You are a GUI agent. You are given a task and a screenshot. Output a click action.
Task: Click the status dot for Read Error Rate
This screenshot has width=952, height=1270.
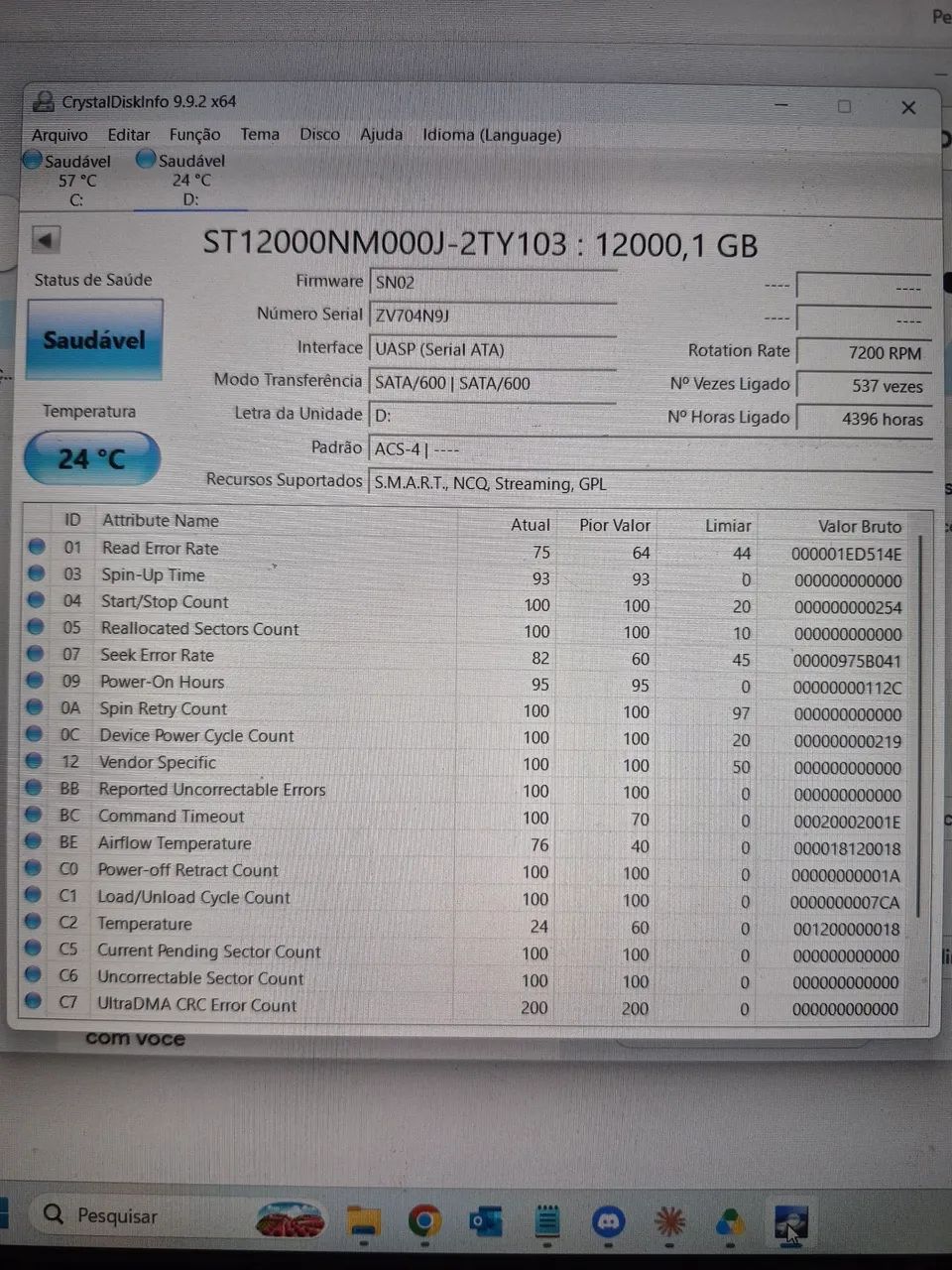coord(37,546)
